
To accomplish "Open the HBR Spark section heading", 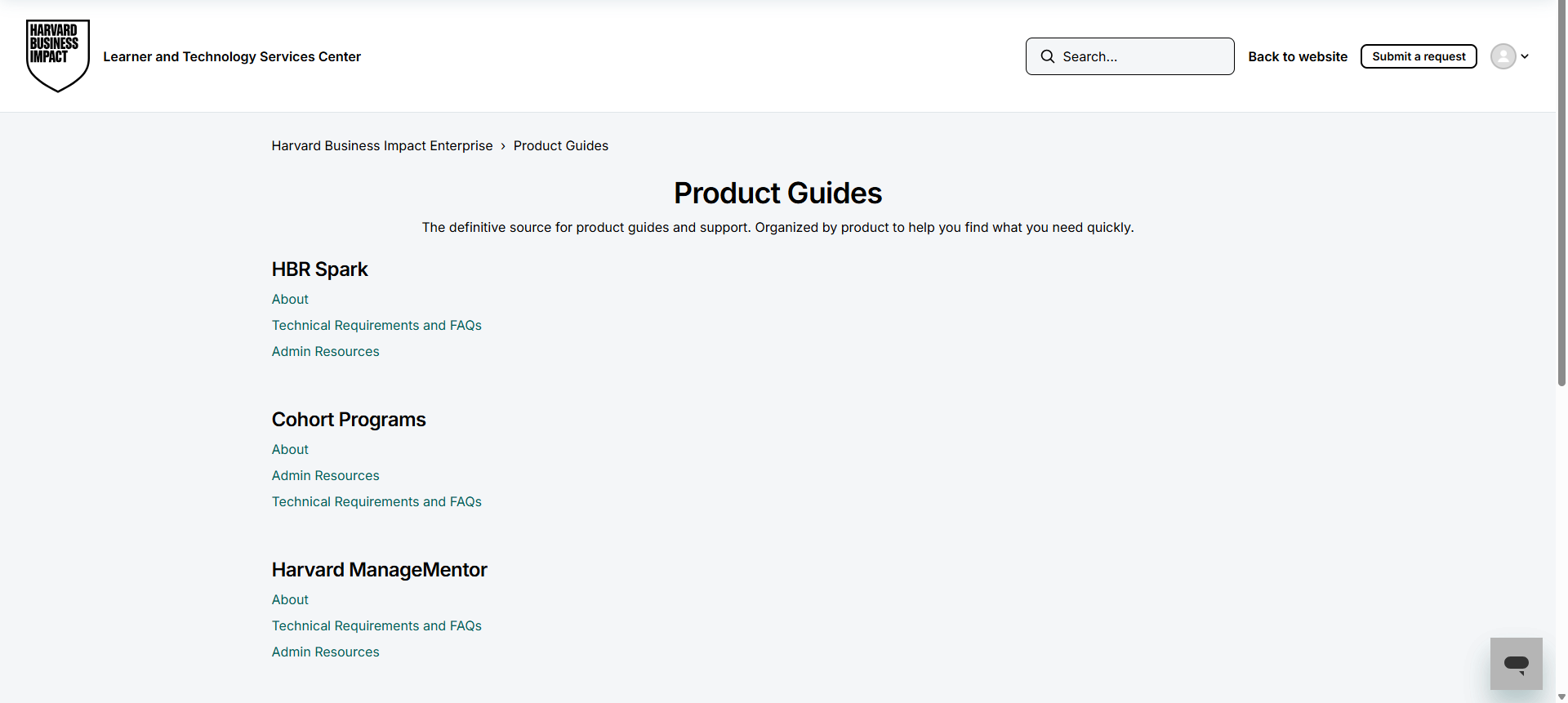I will pos(319,269).
